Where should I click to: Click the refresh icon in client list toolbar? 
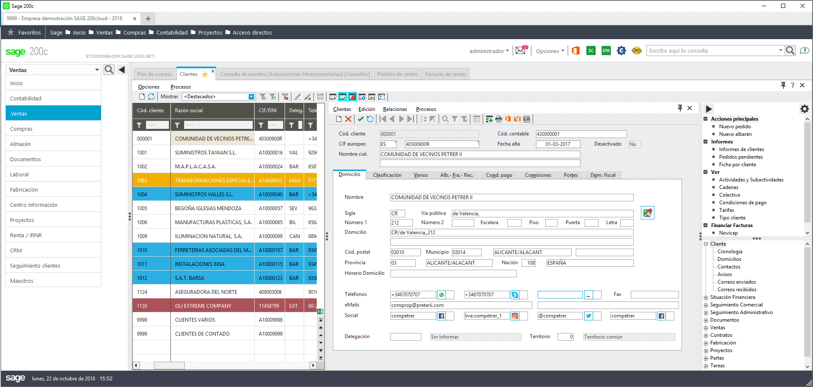click(x=151, y=96)
